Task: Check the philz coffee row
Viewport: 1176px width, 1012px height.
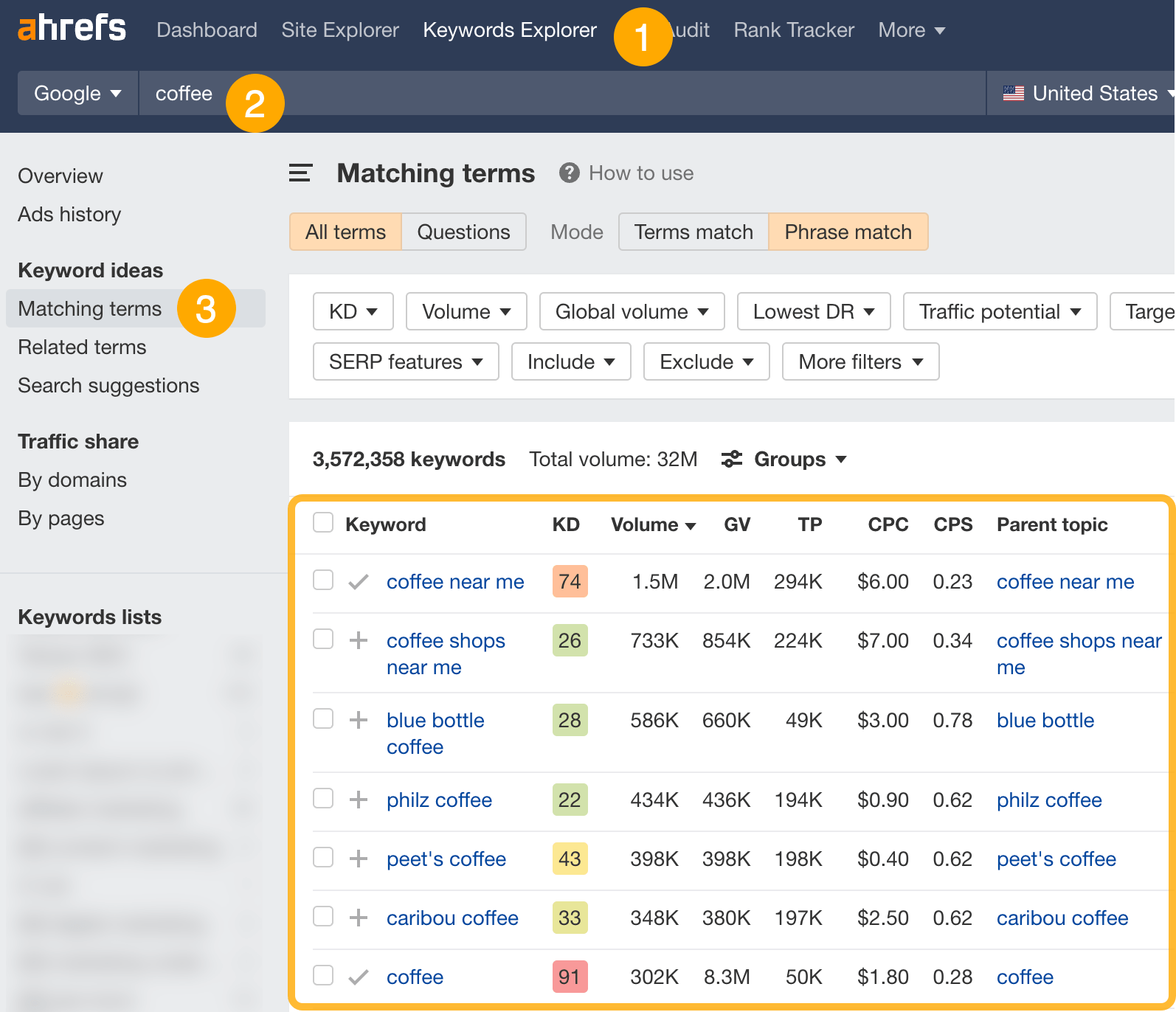Action: pos(323,798)
